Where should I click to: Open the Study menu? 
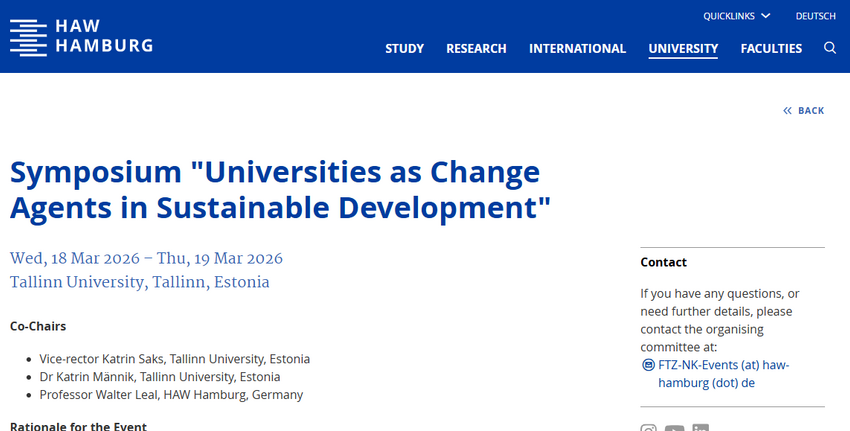click(404, 48)
